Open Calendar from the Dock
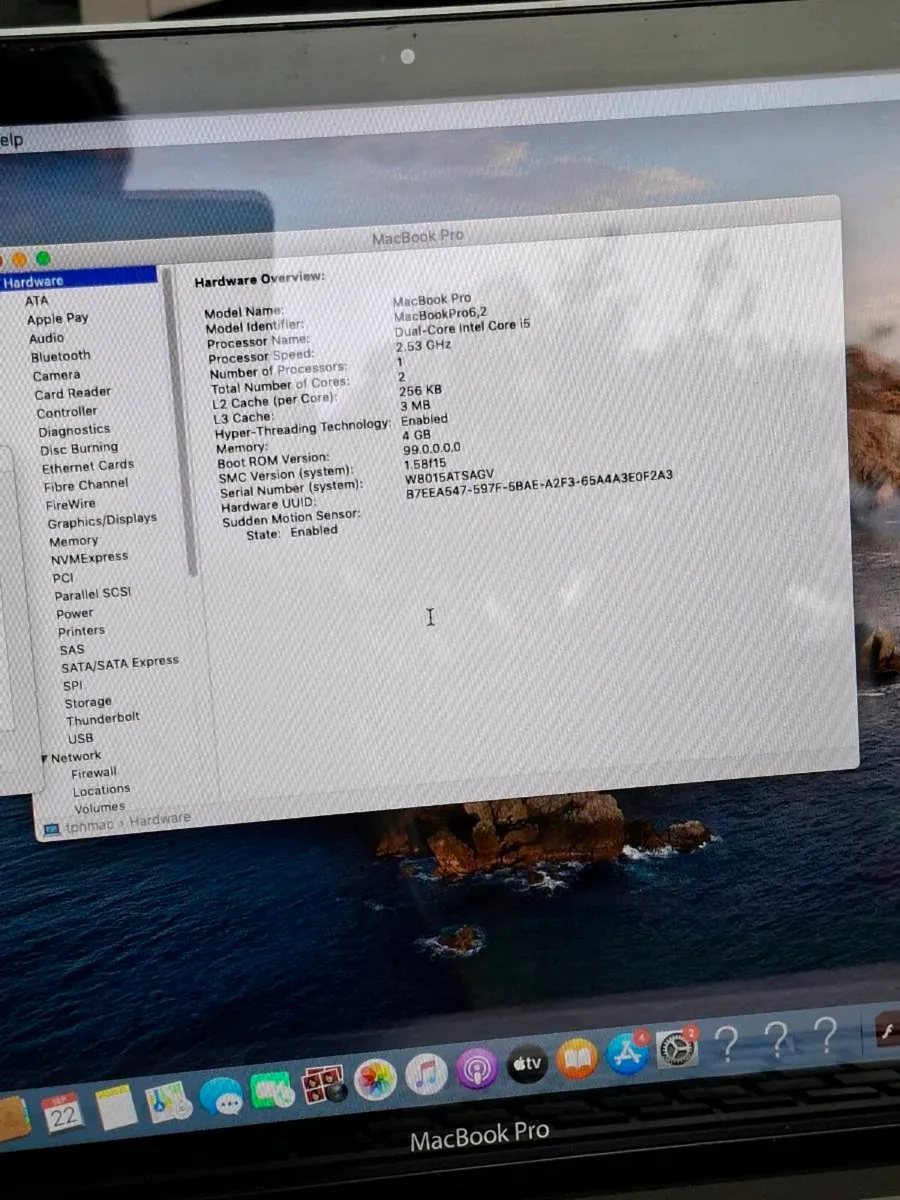Viewport: 900px width, 1200px height. coord(63,1114)
